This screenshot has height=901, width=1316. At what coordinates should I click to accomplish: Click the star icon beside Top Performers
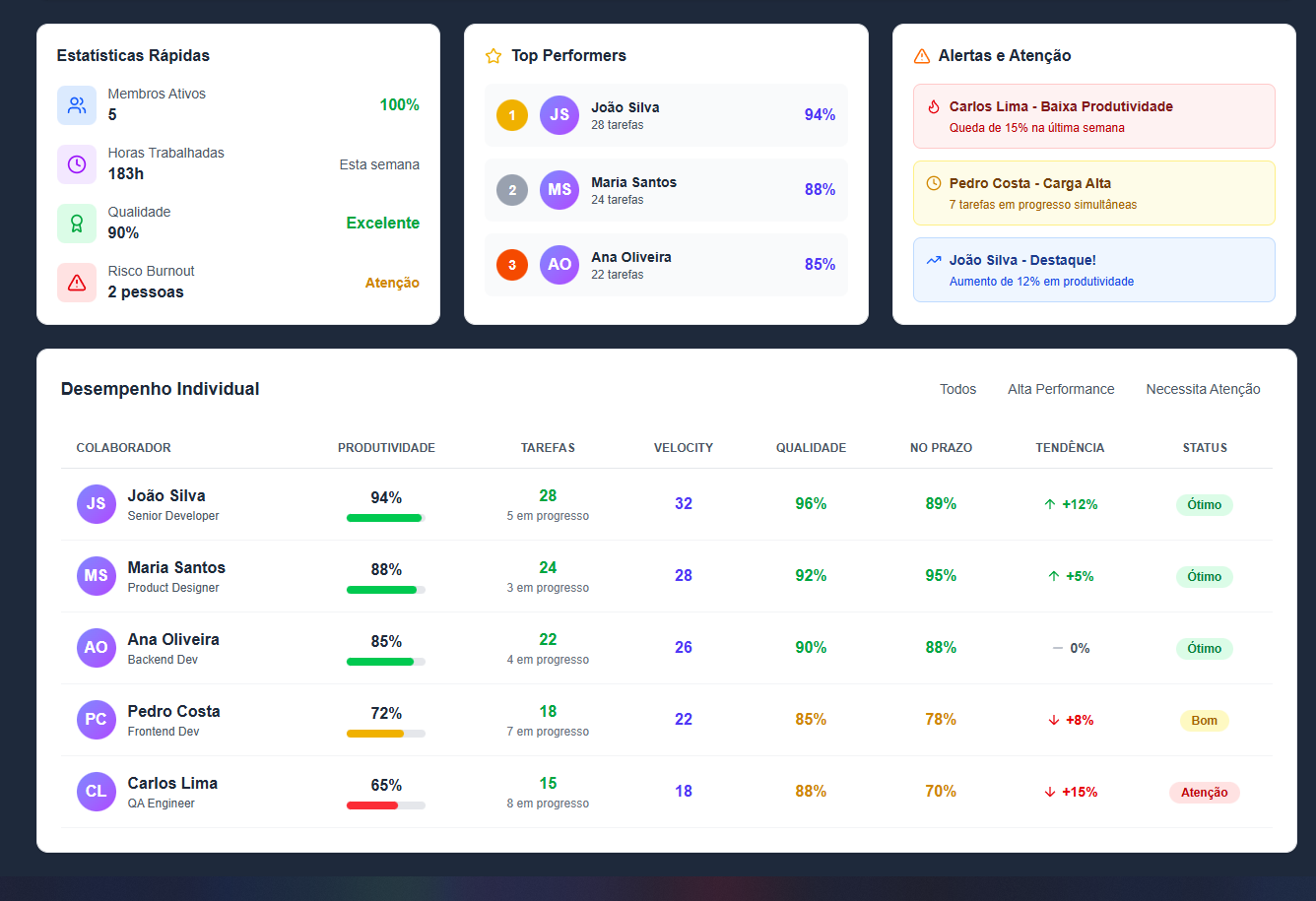493,56
